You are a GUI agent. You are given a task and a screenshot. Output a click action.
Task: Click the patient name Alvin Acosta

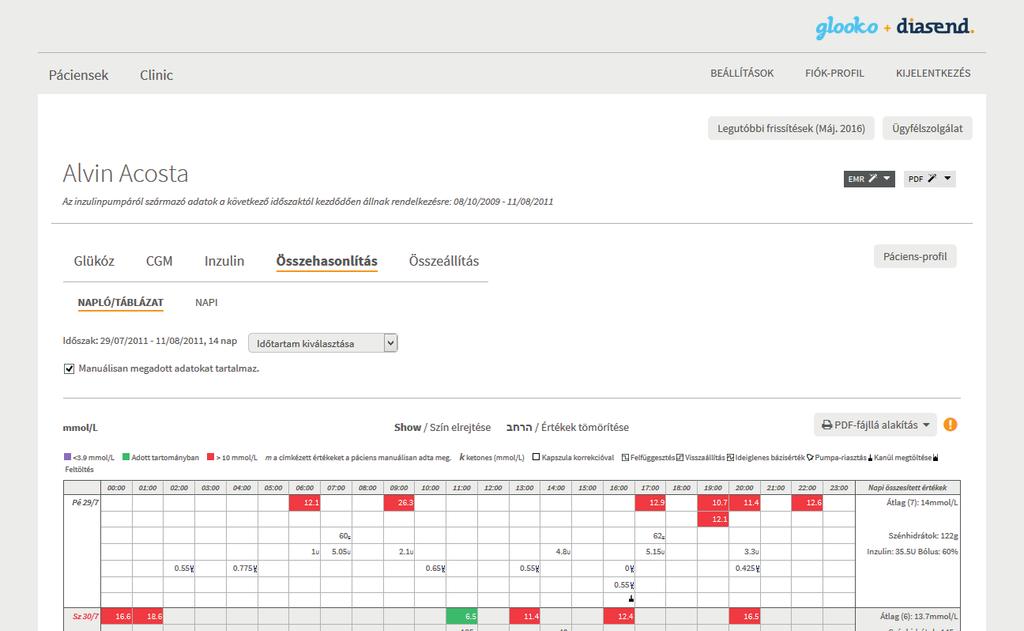125,174
